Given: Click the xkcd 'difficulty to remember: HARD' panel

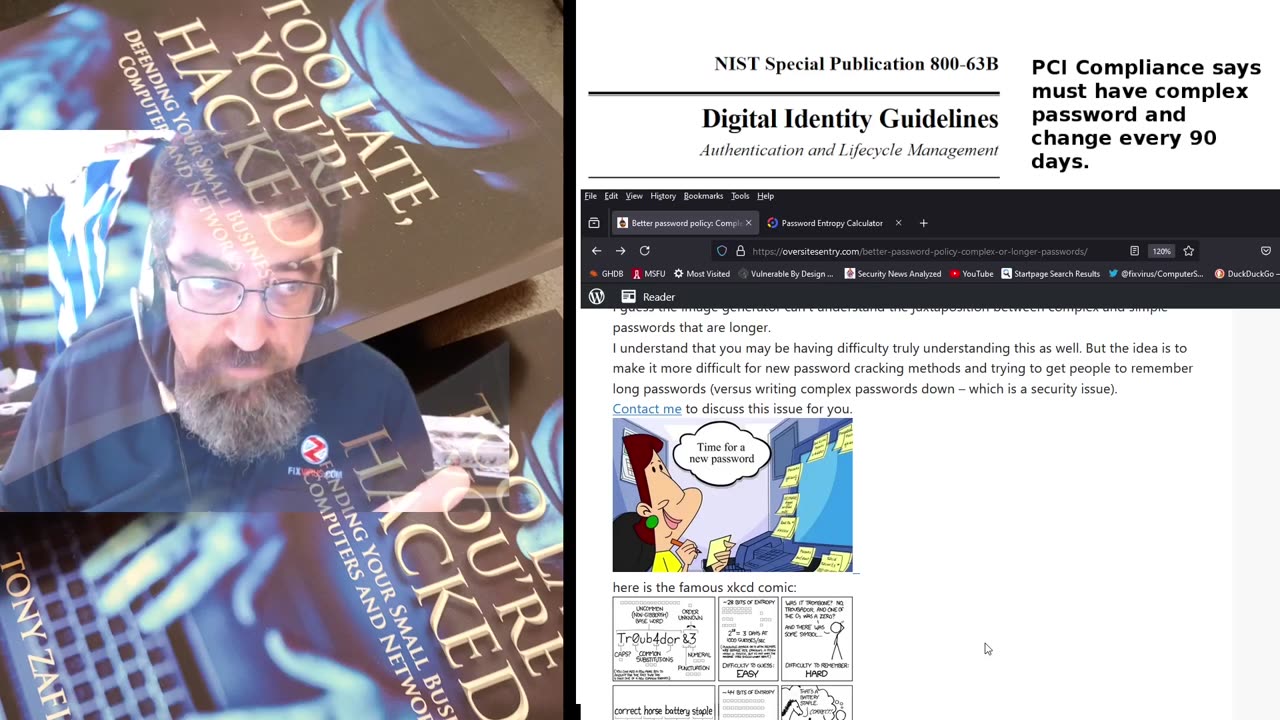Looking at the screenshot, I should 817,639.
